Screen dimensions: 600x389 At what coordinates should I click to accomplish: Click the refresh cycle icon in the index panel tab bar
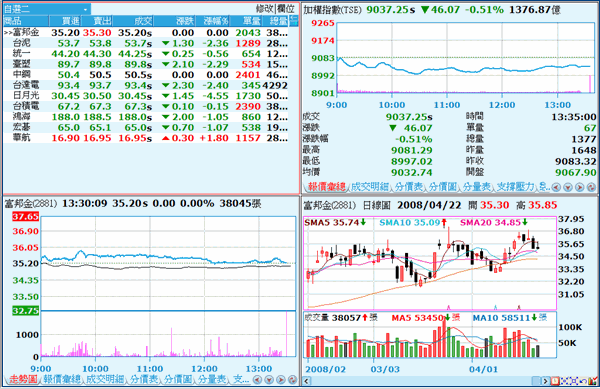click(591, 187)
